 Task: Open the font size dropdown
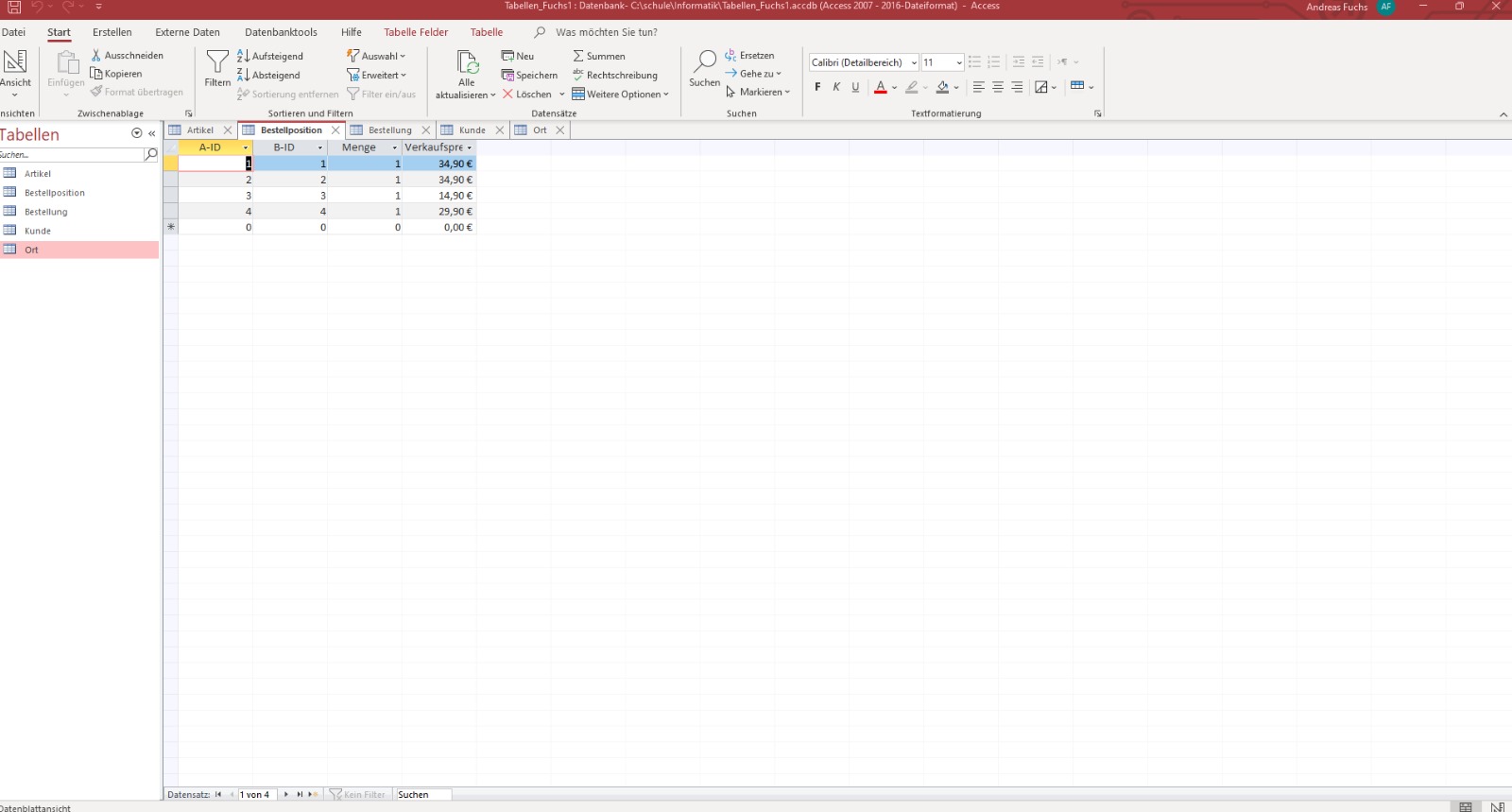pos(959,62)
